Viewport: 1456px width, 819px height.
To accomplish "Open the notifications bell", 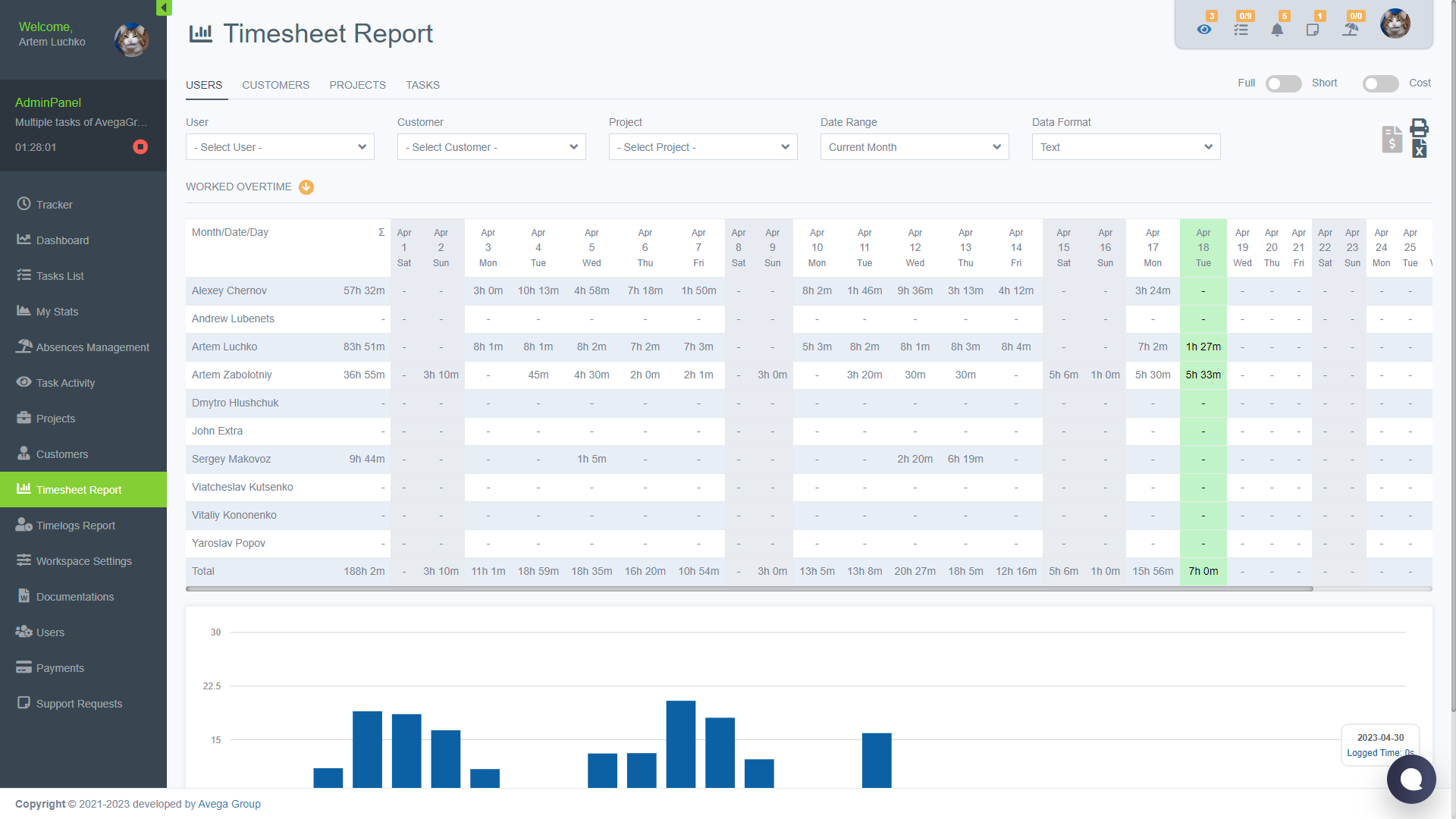I will click(1277, 30).
